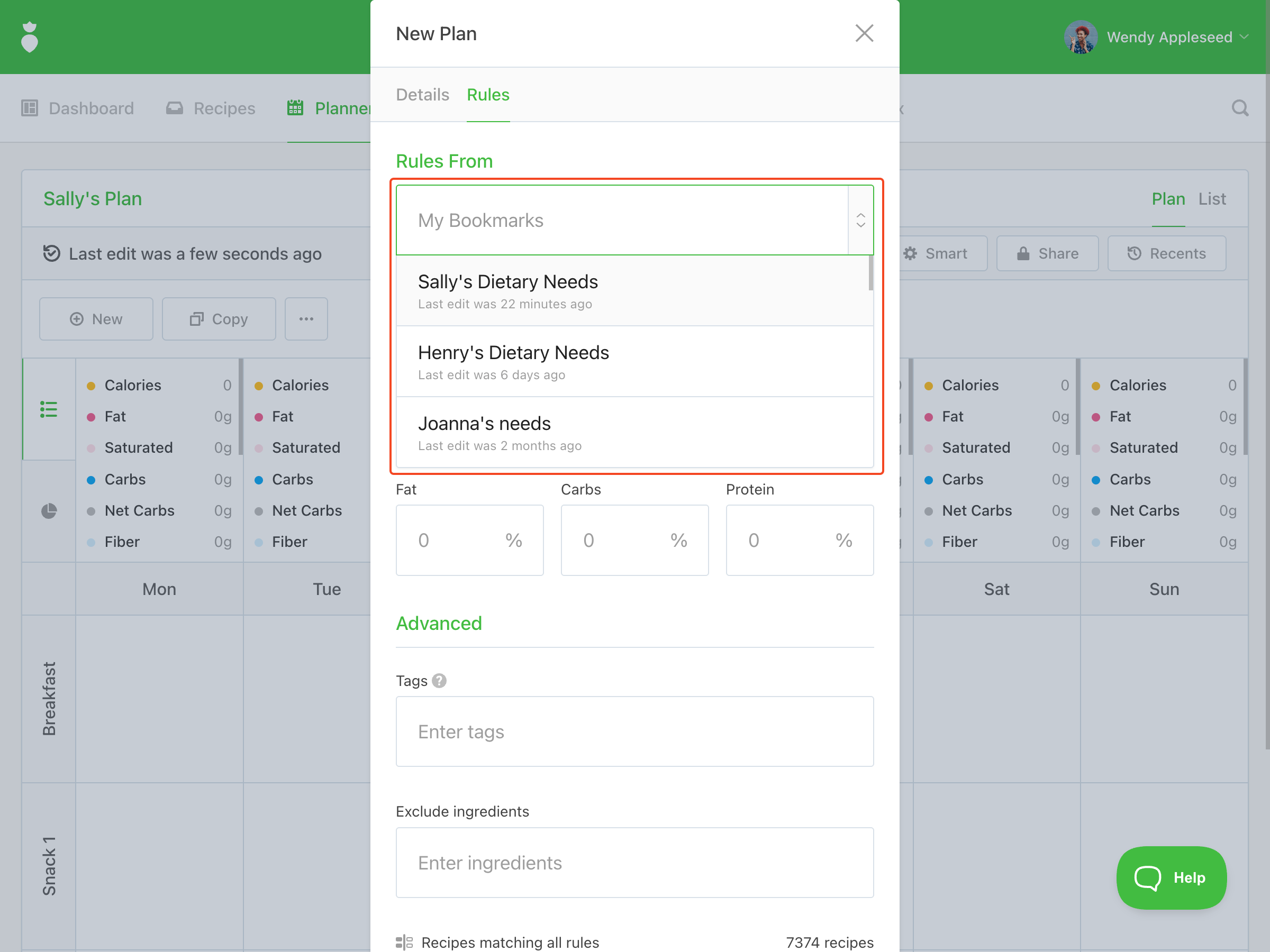This screenshot has width=1270, height=952.
Task: Close the New Plan dialog
Action: pyautogui.click(x=864, y=33)
